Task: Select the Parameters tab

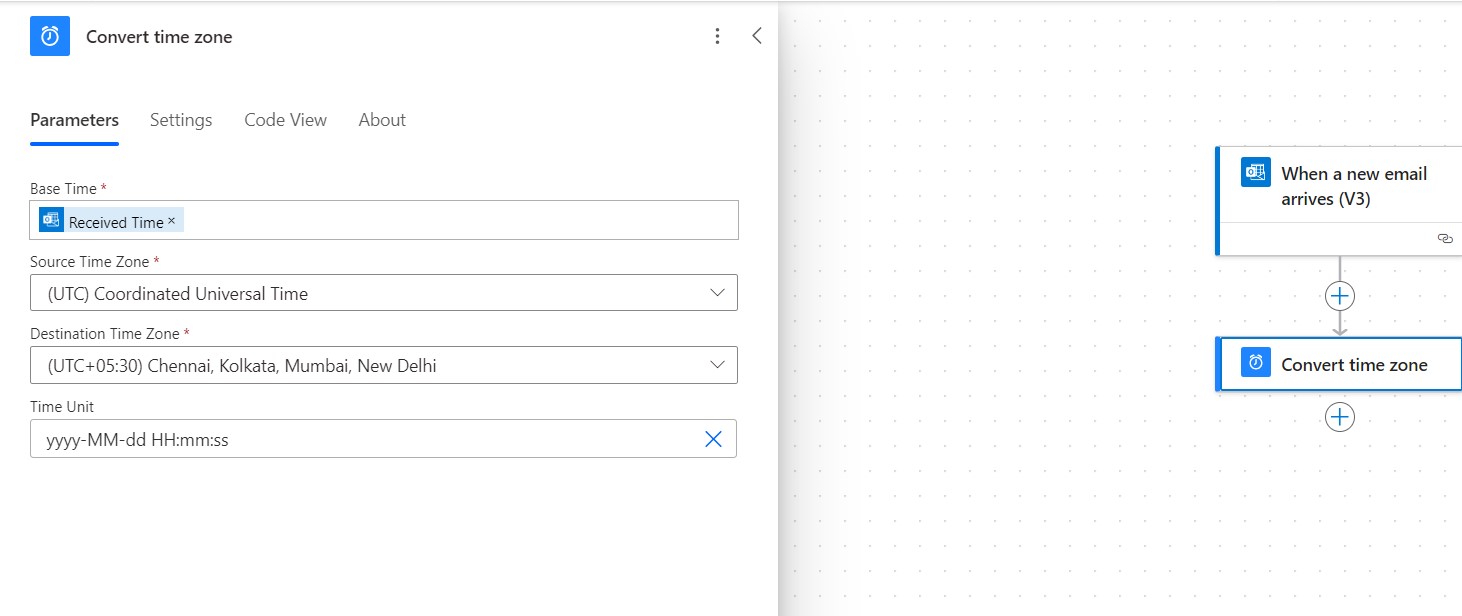Action: (x=74, y=120)
